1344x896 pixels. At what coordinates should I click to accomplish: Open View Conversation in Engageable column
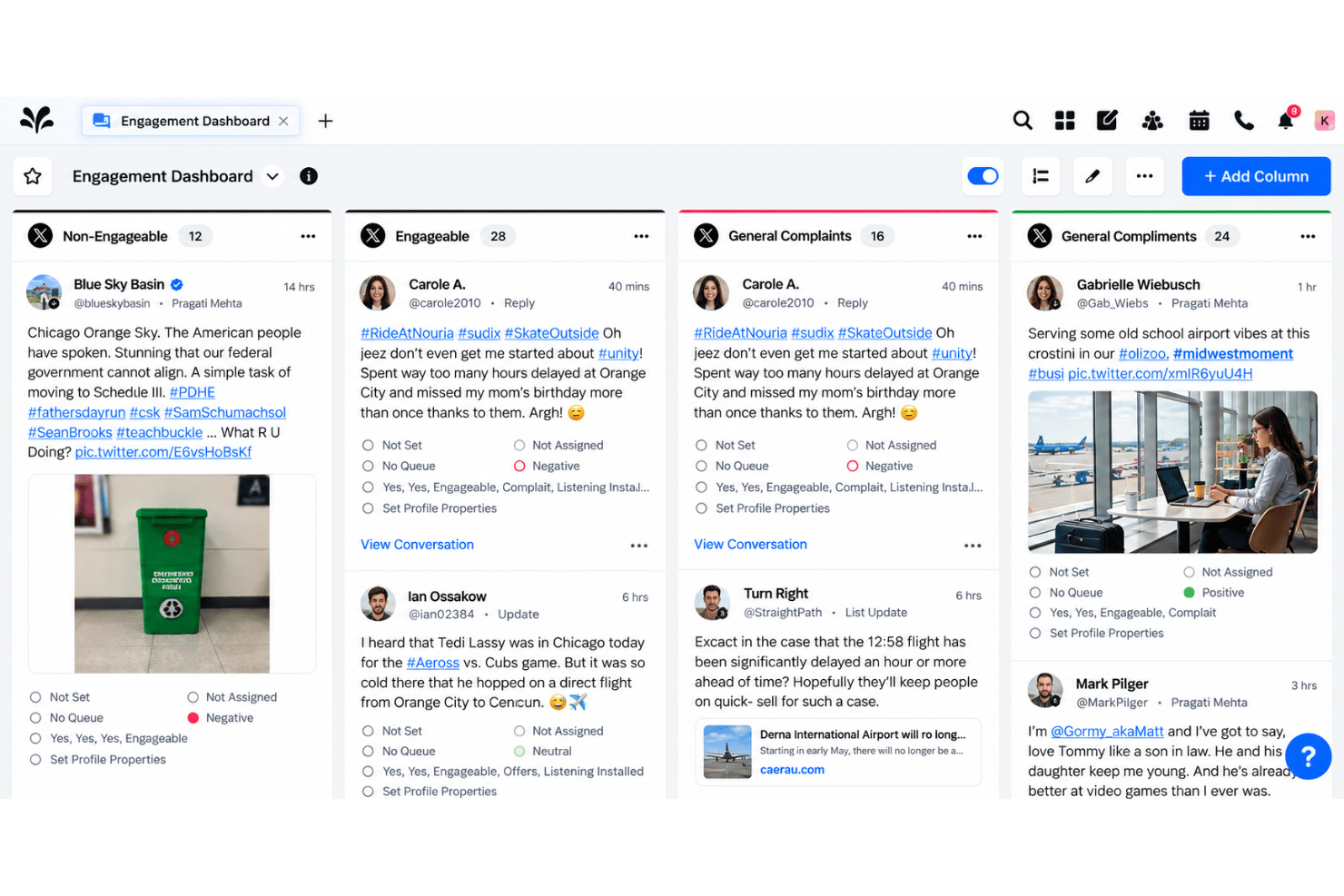(417, 545)
